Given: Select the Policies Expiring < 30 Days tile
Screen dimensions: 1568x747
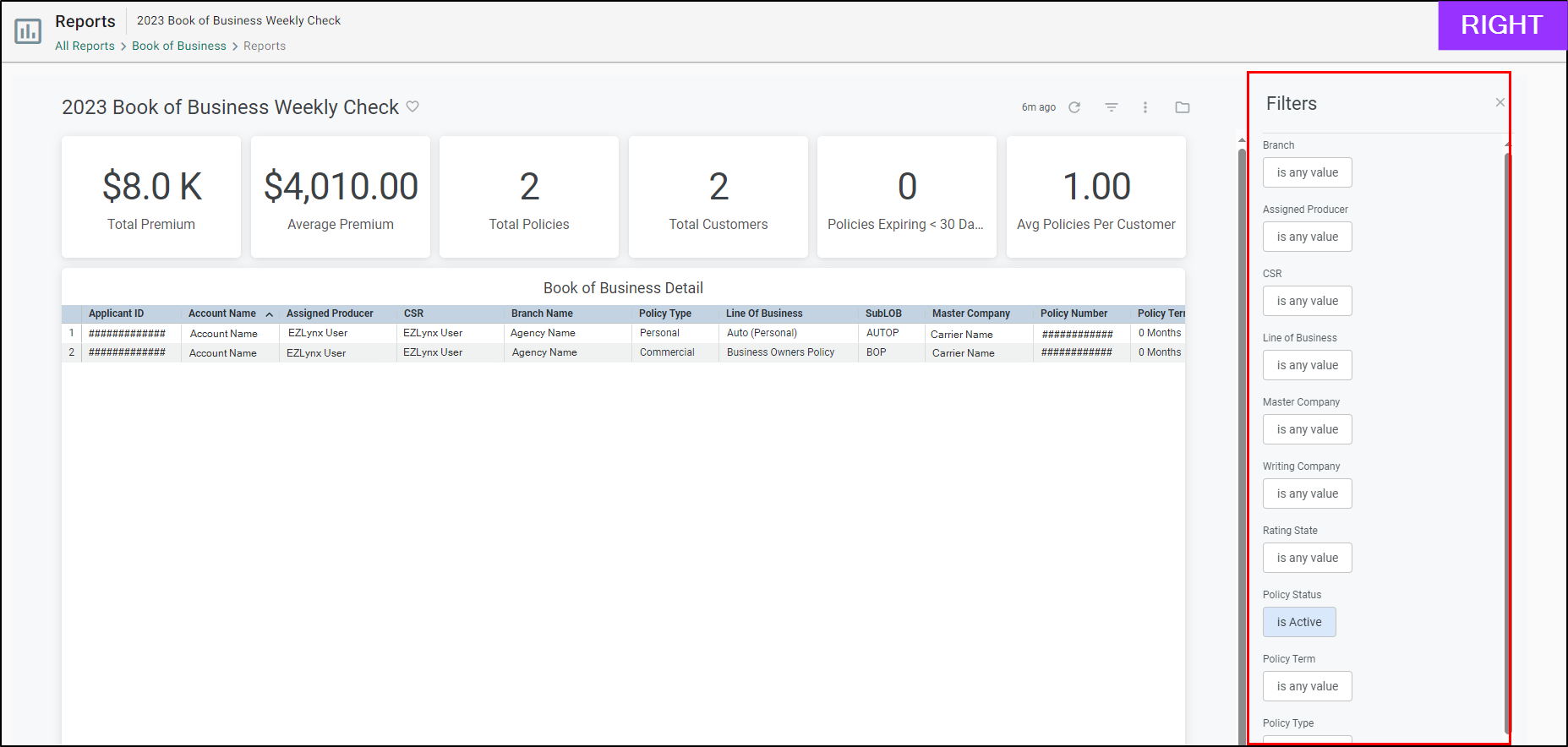Looking at the screenshot, I should (x=907, y=197).
